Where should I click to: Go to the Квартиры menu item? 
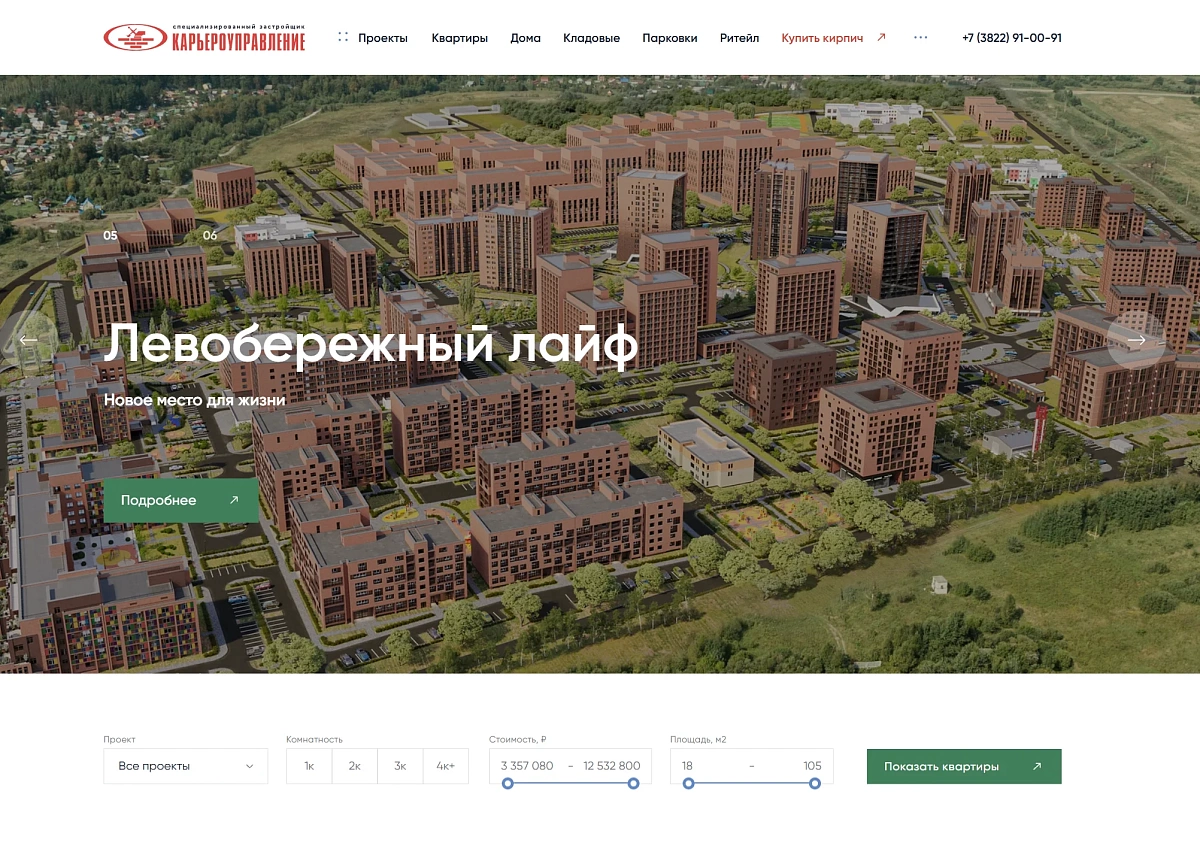point(459,37)
